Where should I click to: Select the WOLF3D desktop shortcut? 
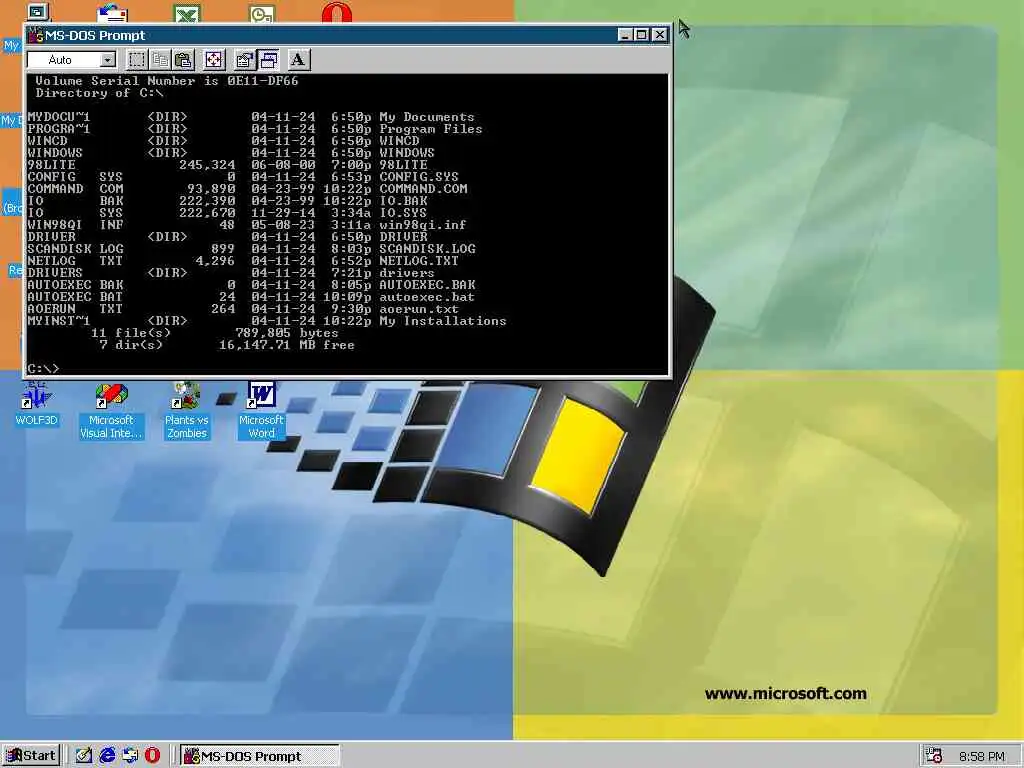pyautogui.click(x=37, y=404)
